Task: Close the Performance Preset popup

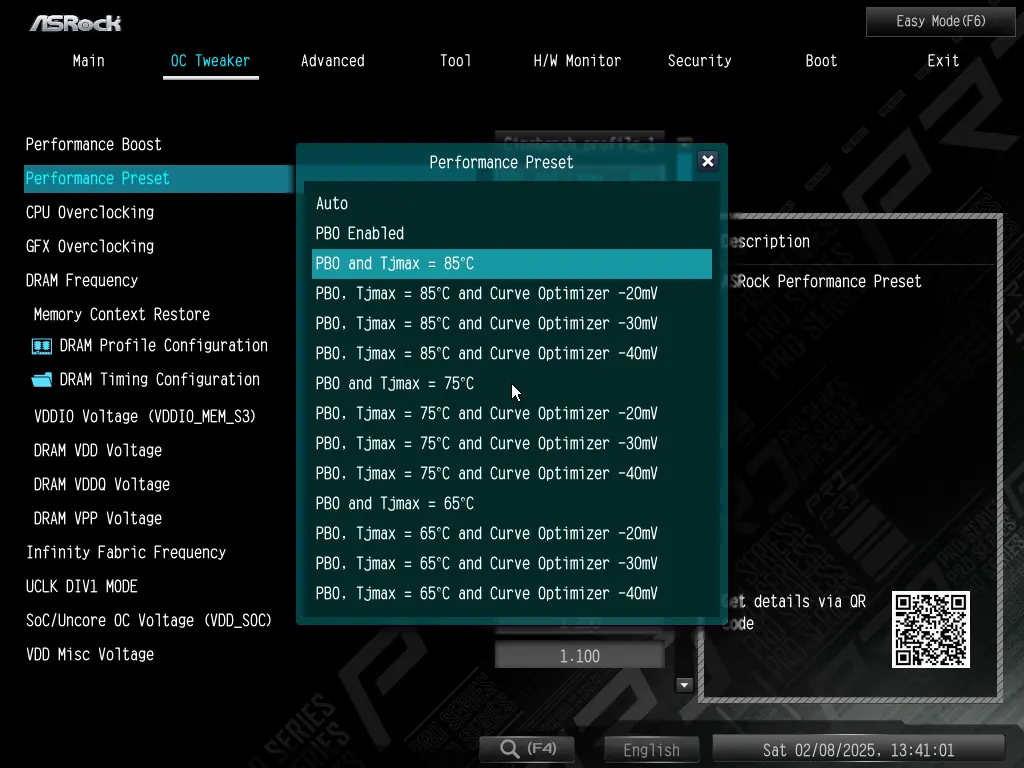Action: [x=707, y=161]
